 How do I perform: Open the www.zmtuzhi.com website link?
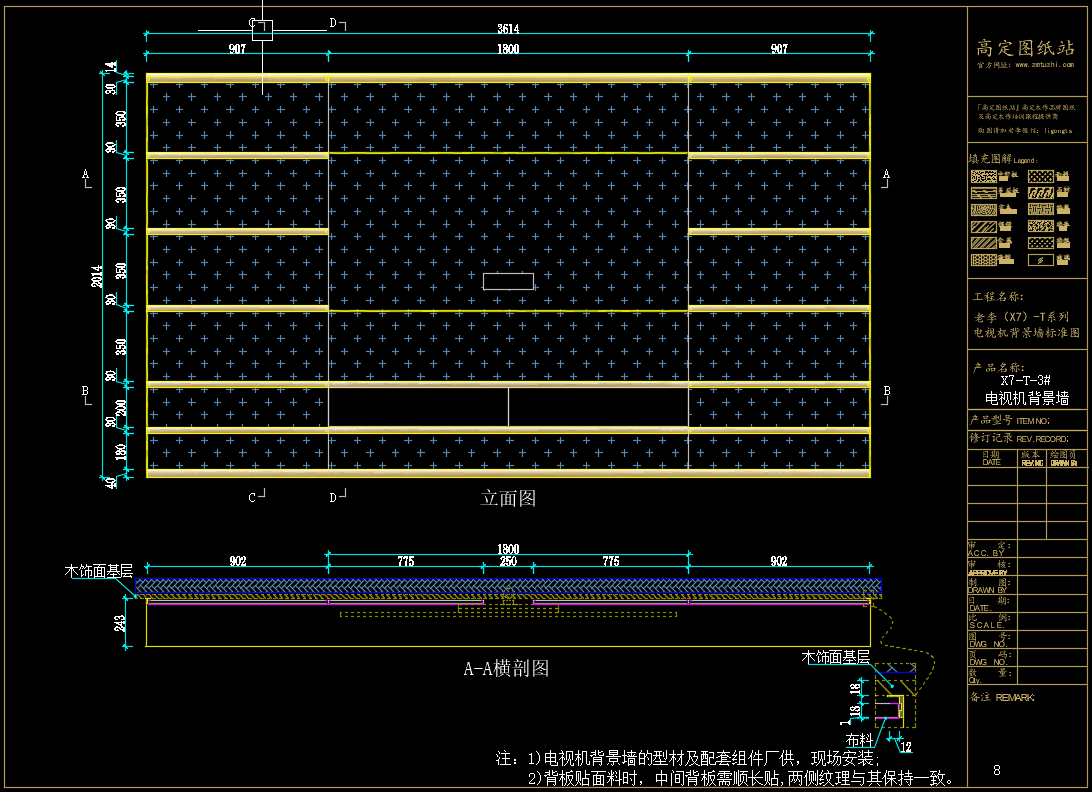1044,64
